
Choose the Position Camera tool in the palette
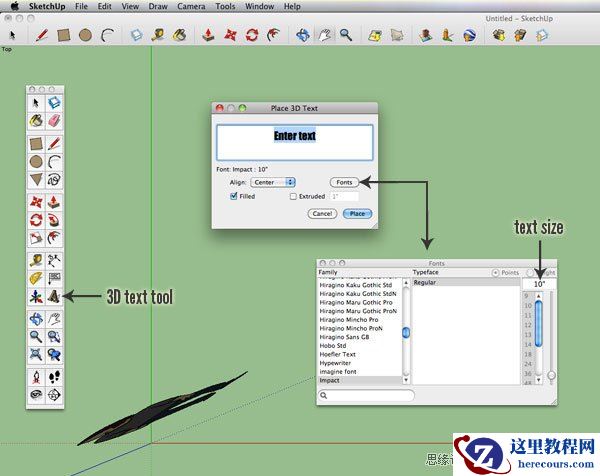(x=36, y=377)
